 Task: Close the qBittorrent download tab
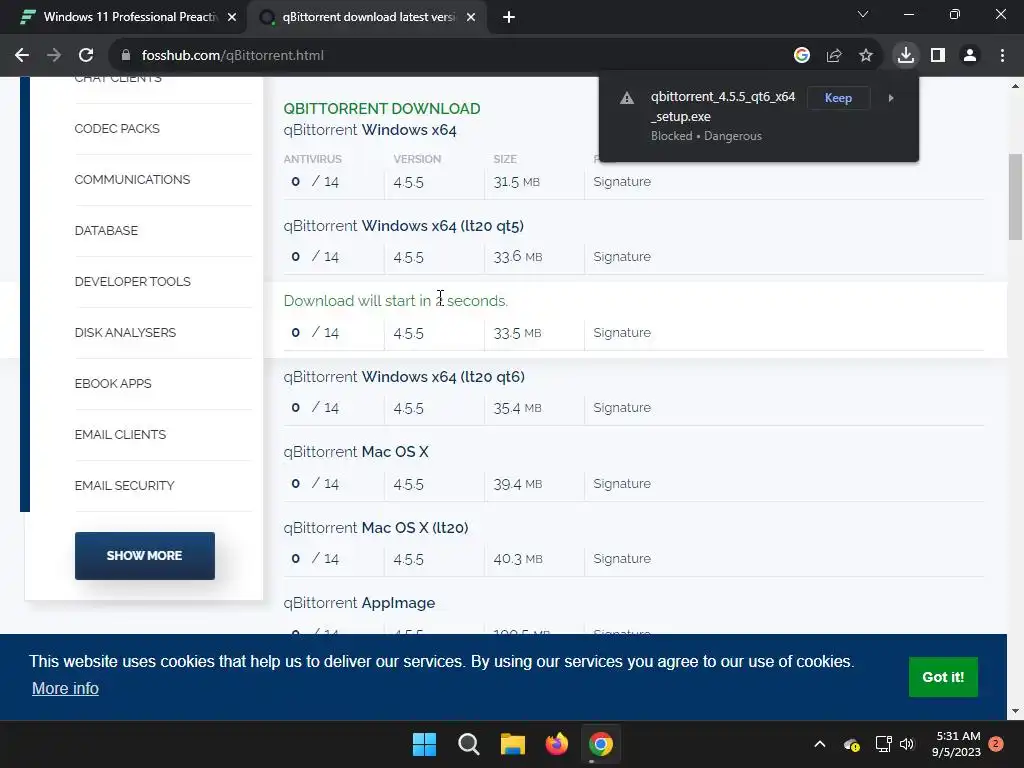pyautogui.click(x=471, y=18)
